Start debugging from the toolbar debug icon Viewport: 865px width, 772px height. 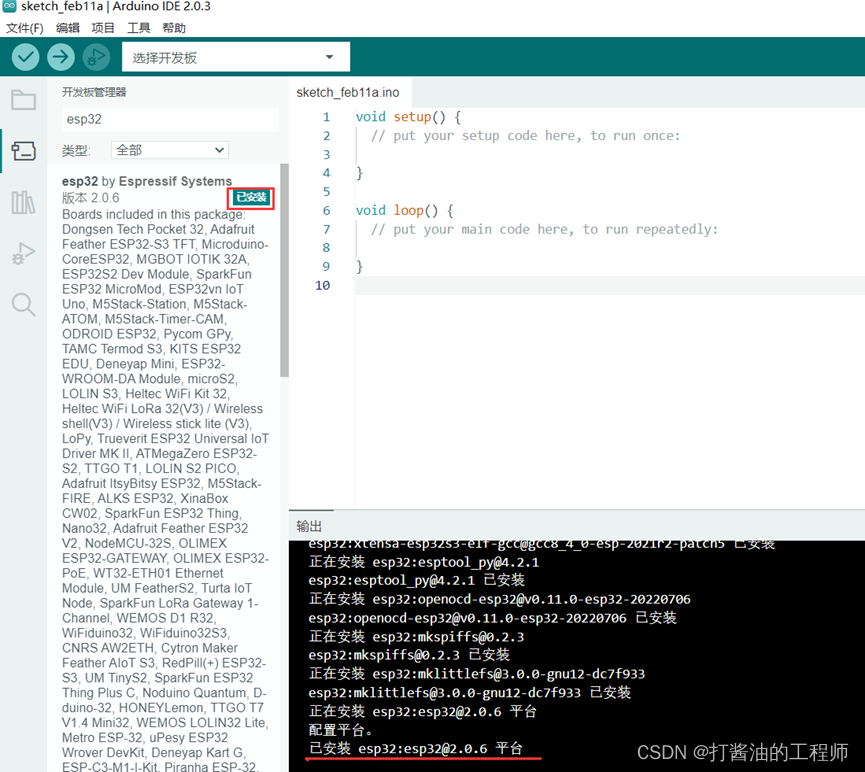coord(96,57)
